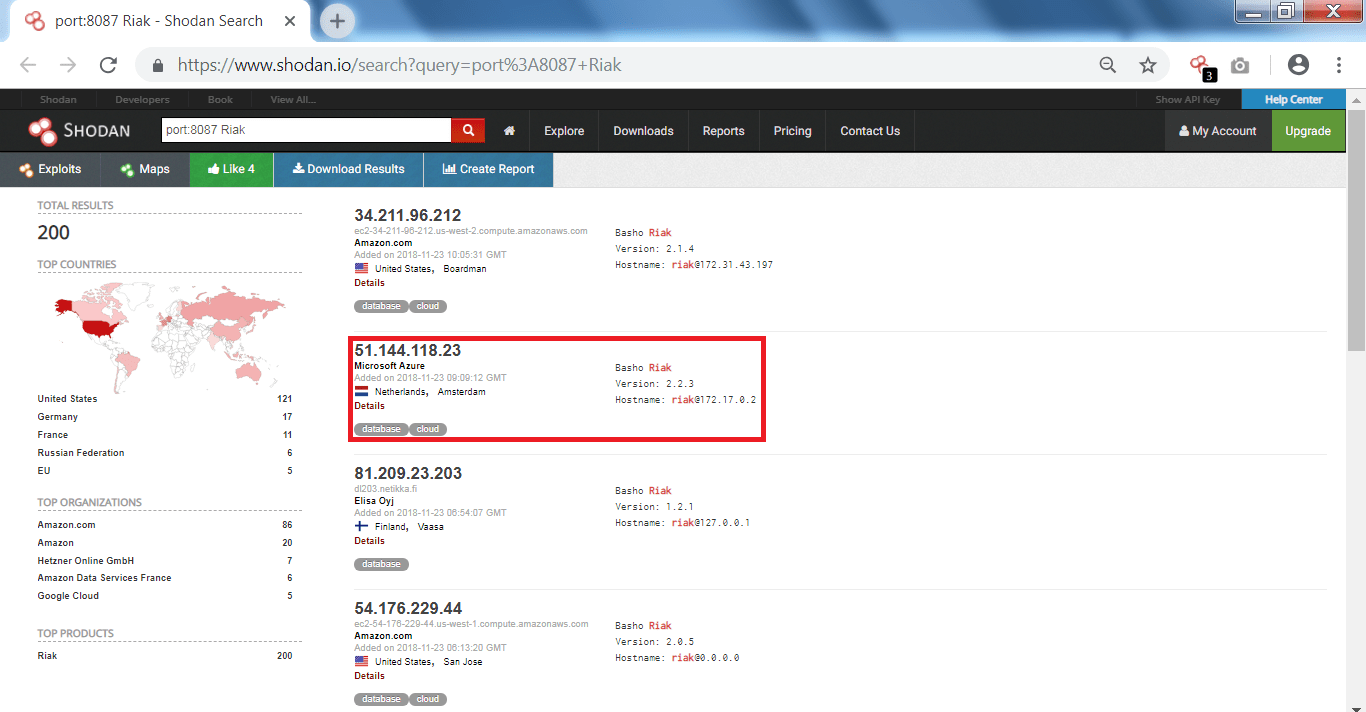The height and width of the screenshot is (712, 1366).
Task: Filter by France in Top Countries
Action: 53,435
